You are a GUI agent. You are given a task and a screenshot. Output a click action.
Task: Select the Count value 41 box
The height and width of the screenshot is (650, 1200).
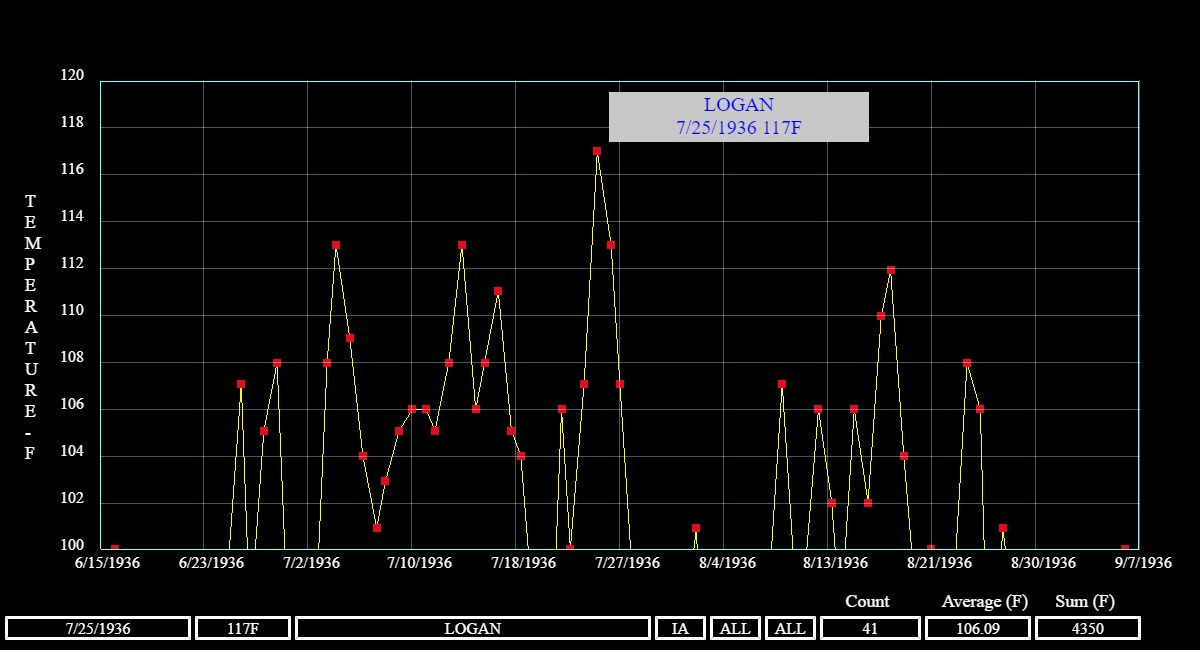[x=870, y=628]
